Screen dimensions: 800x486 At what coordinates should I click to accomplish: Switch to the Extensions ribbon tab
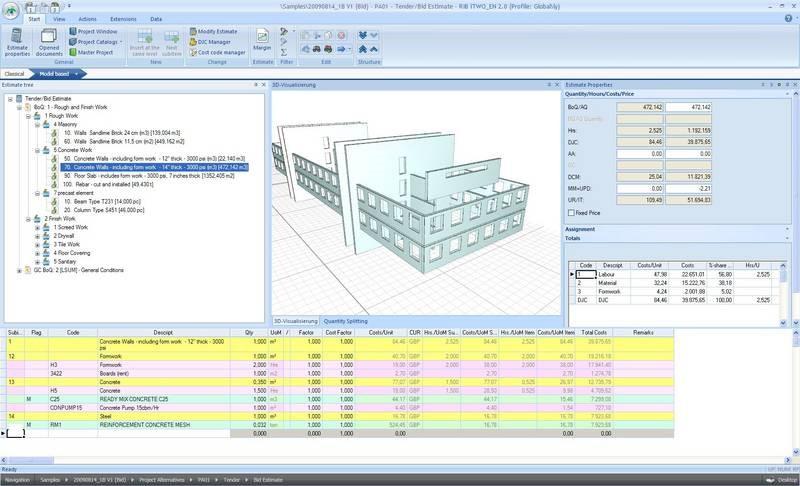click(123, 19)
